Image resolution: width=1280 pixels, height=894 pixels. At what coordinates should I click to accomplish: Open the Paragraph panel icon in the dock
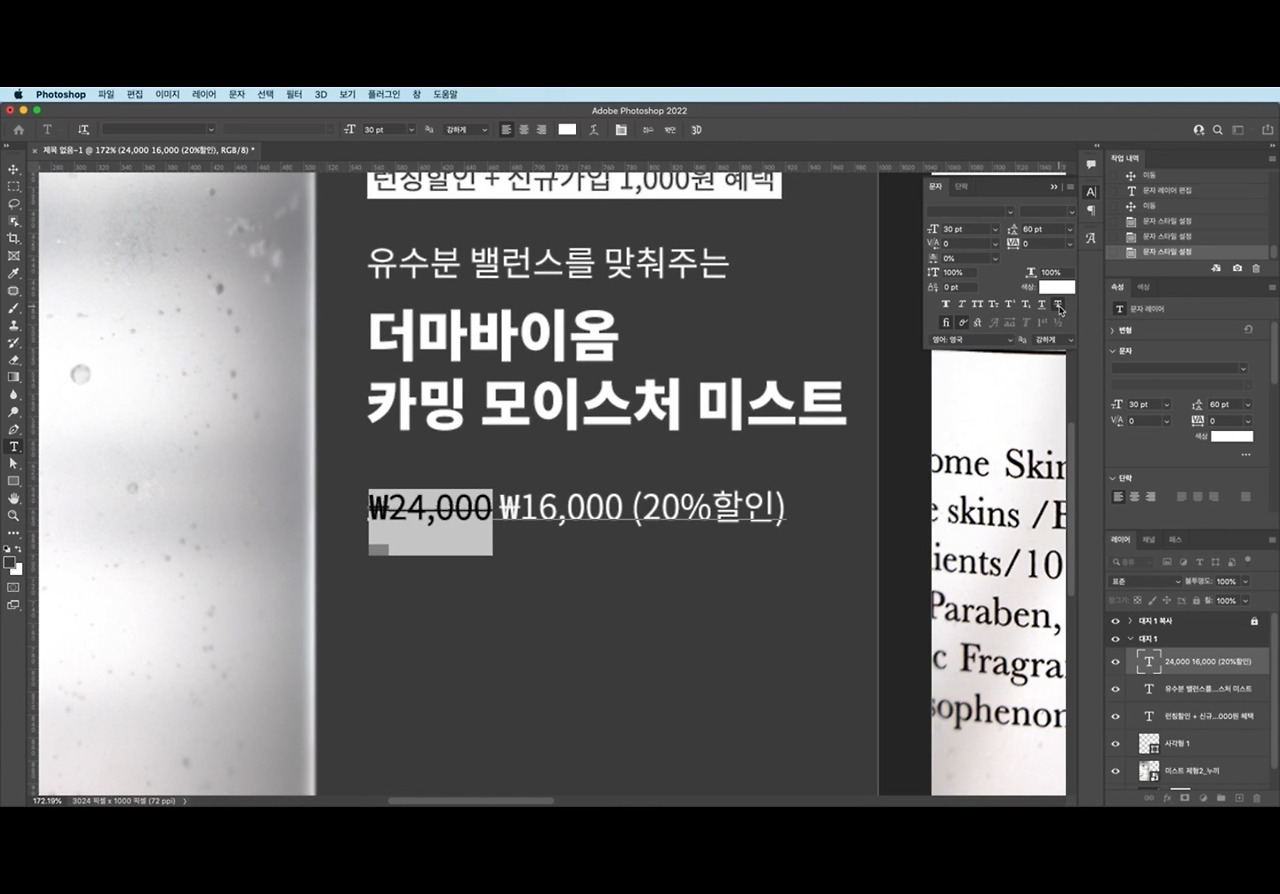tap(1091, 211)
